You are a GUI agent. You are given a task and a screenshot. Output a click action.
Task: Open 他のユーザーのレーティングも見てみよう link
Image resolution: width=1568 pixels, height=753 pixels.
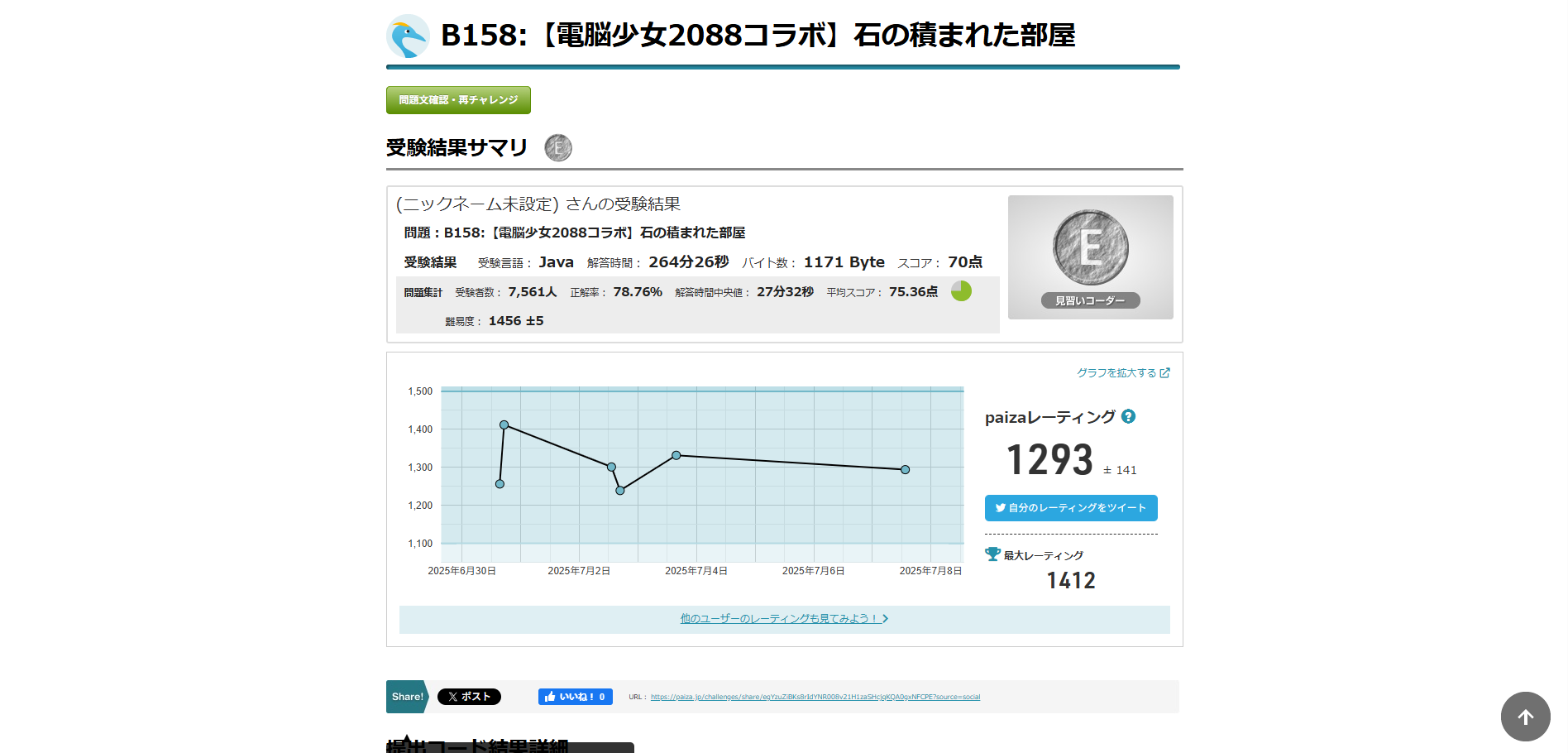(783, 619)
